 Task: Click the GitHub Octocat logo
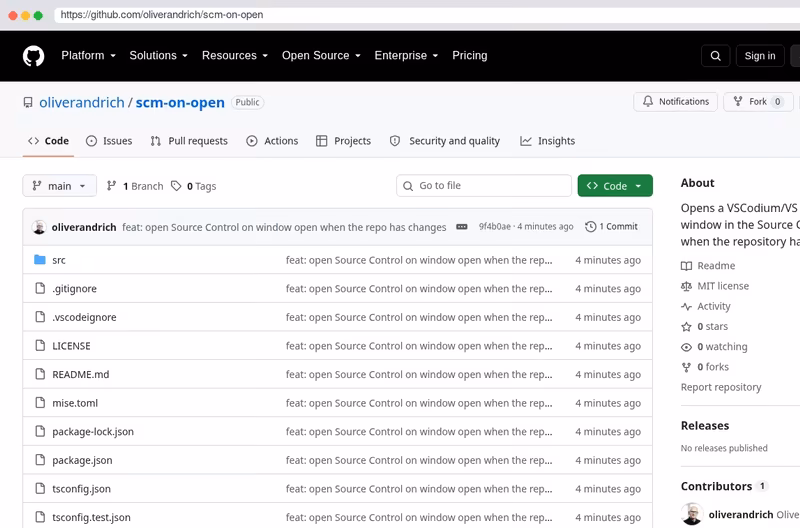click(34, 56)
